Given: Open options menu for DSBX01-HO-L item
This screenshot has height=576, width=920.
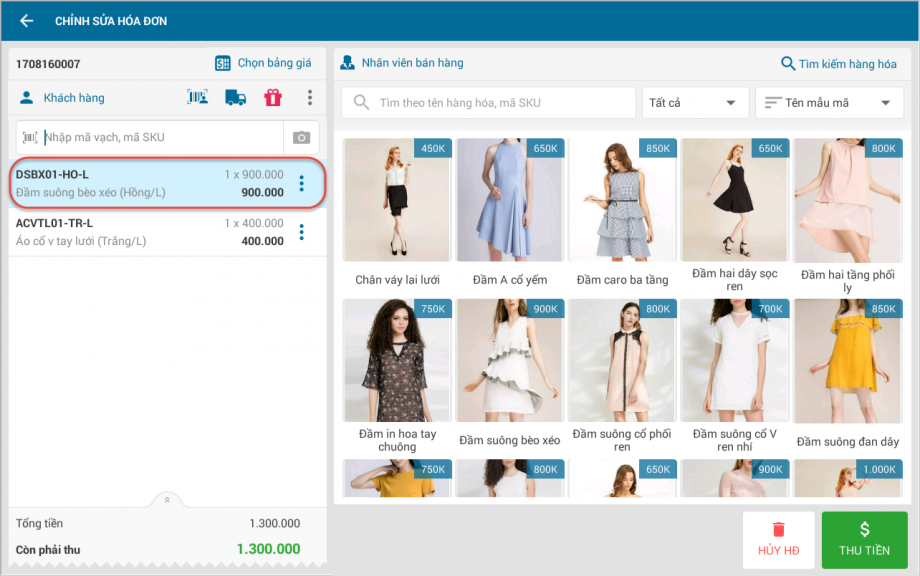Looking at the screenshot, I should point(302,184).
